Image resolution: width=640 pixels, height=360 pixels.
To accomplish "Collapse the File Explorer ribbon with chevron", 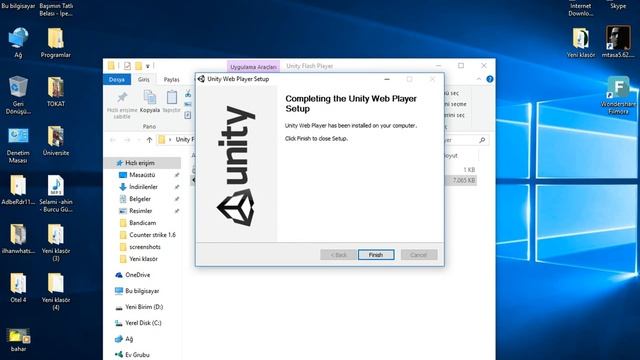I will [x=479, y=79].
